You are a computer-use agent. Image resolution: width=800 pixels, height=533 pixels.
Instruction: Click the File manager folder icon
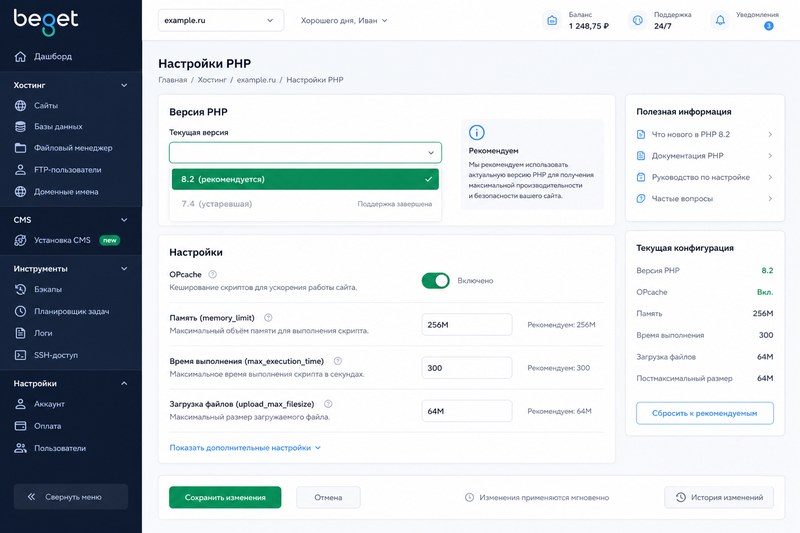pyautogui.click(x=20, y=148)
